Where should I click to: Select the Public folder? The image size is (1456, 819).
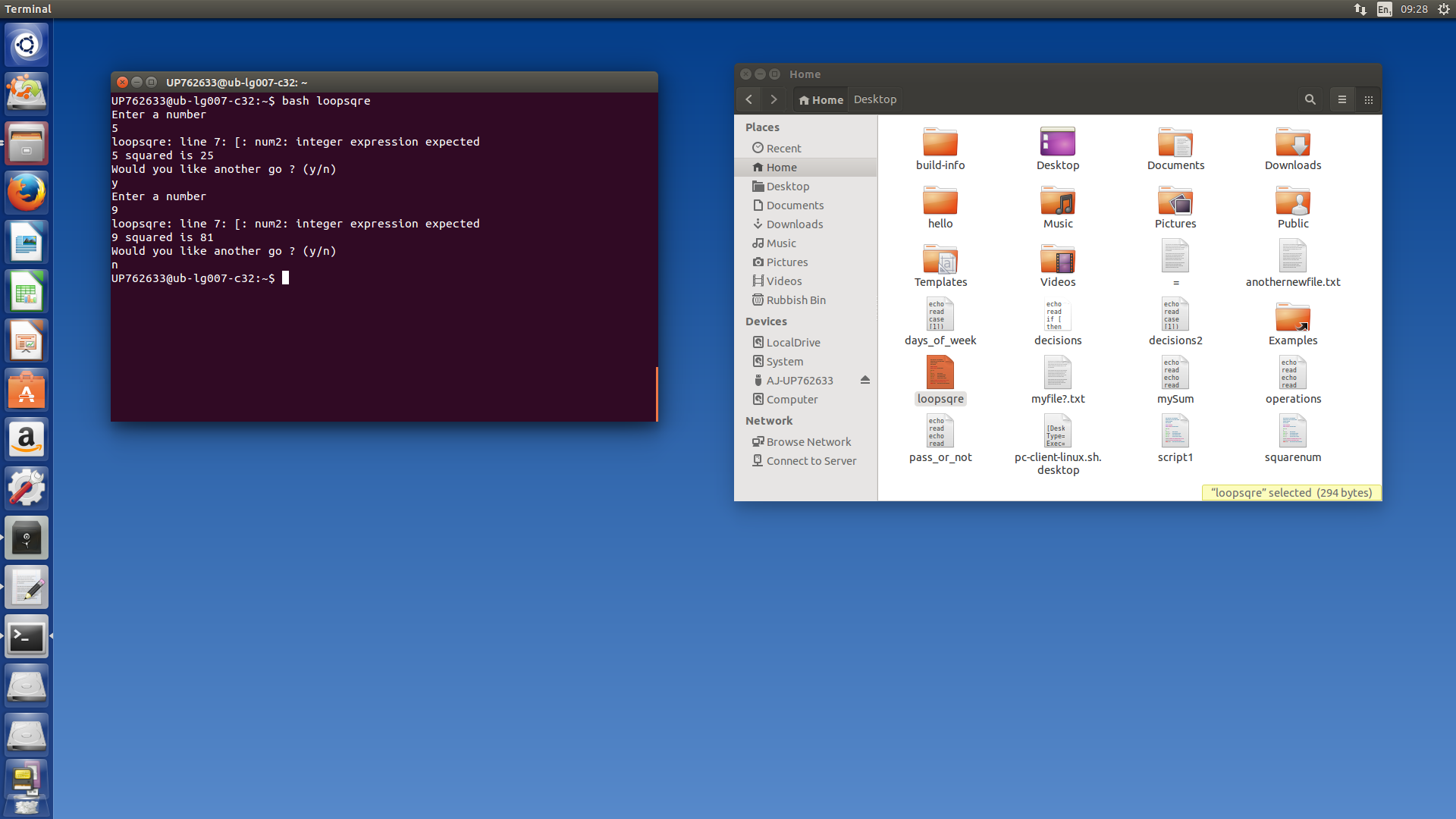coord(1293,207)
